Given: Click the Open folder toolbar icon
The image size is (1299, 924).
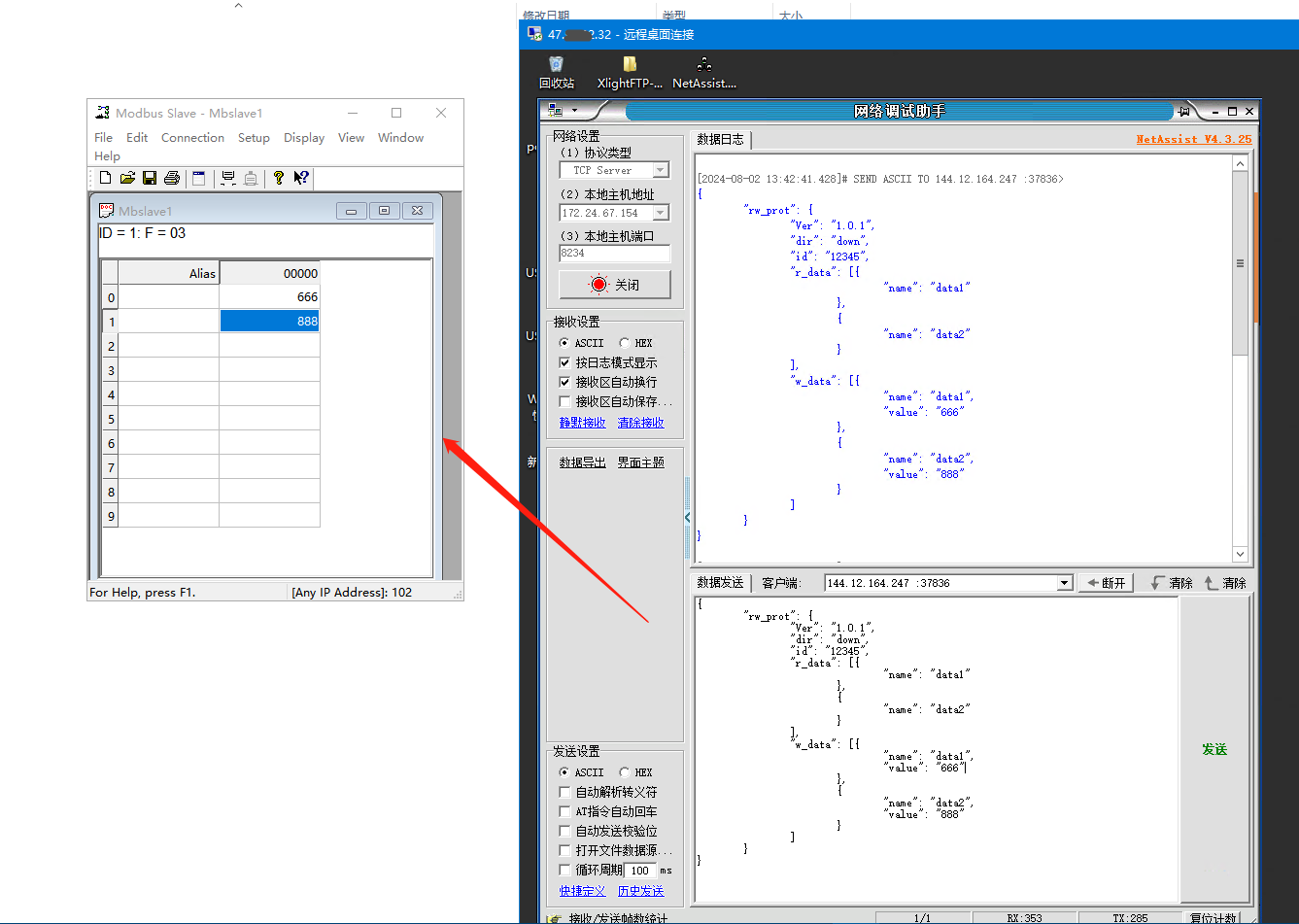Looking at the screenshot, I should point(127,178).
